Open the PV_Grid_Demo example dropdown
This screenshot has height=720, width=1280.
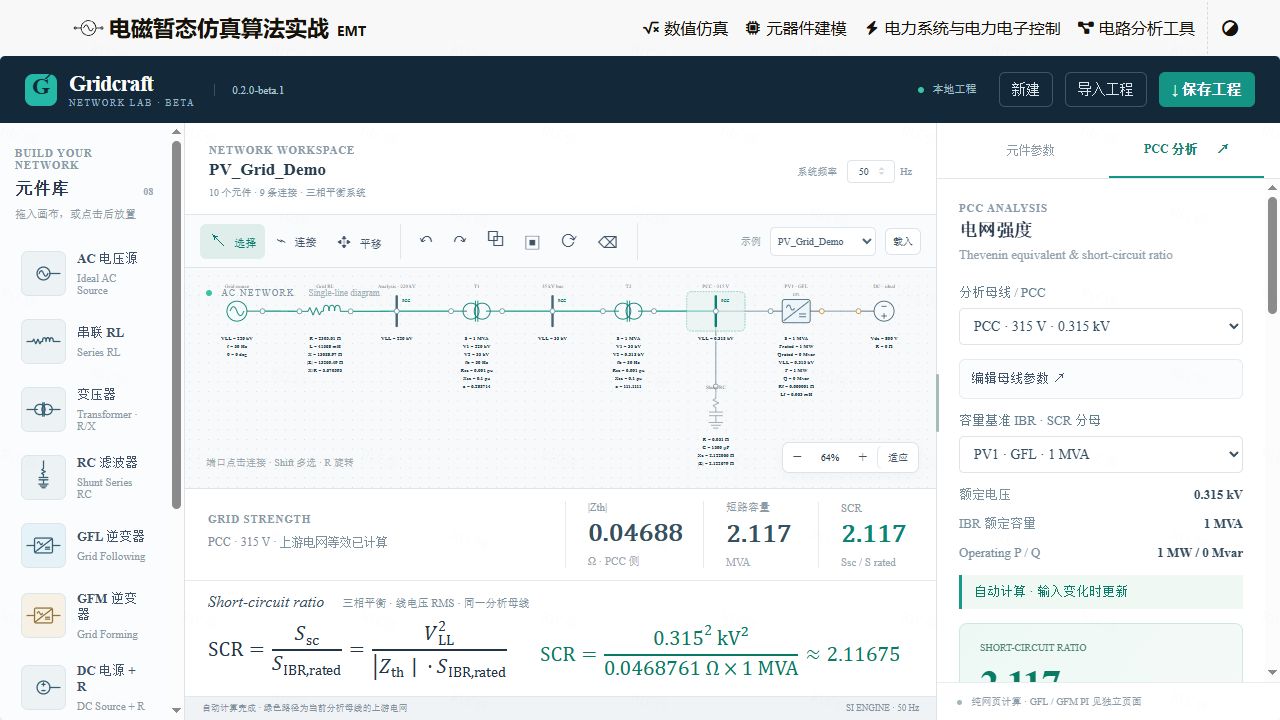click(x=823, y=241)
